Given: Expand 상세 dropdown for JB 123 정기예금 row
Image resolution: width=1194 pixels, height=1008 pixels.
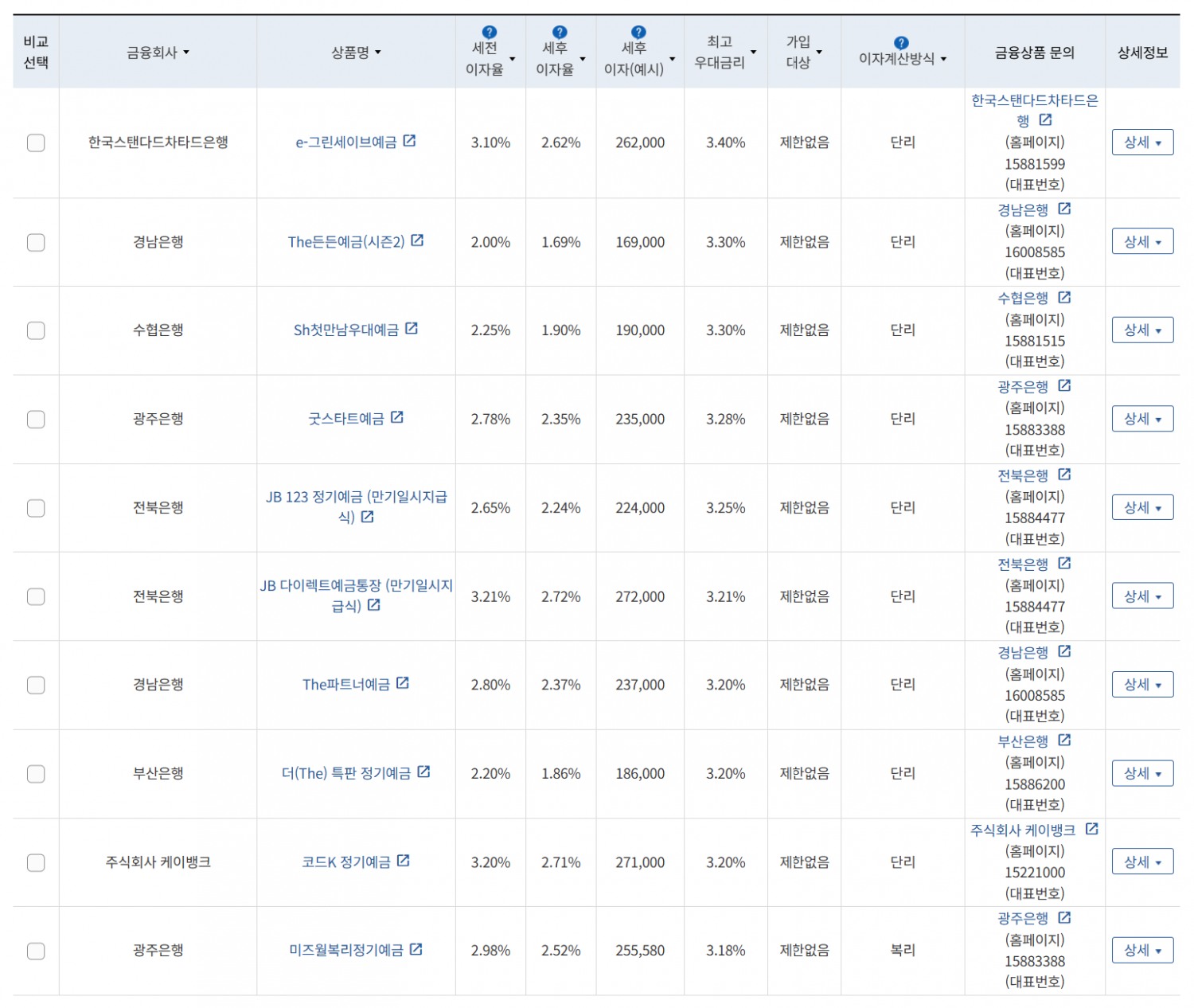Looking at the screenshot, I should pos(1142,507).
